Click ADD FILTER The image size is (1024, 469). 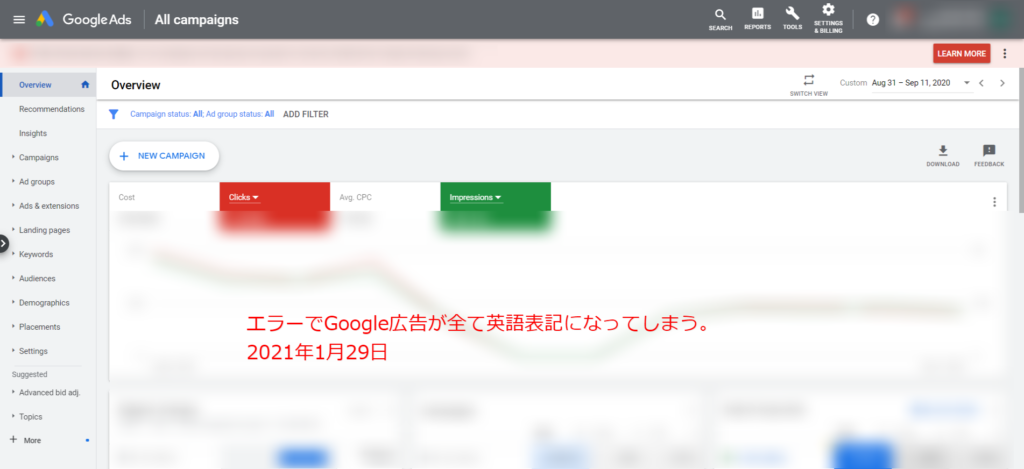click(306, 114)
